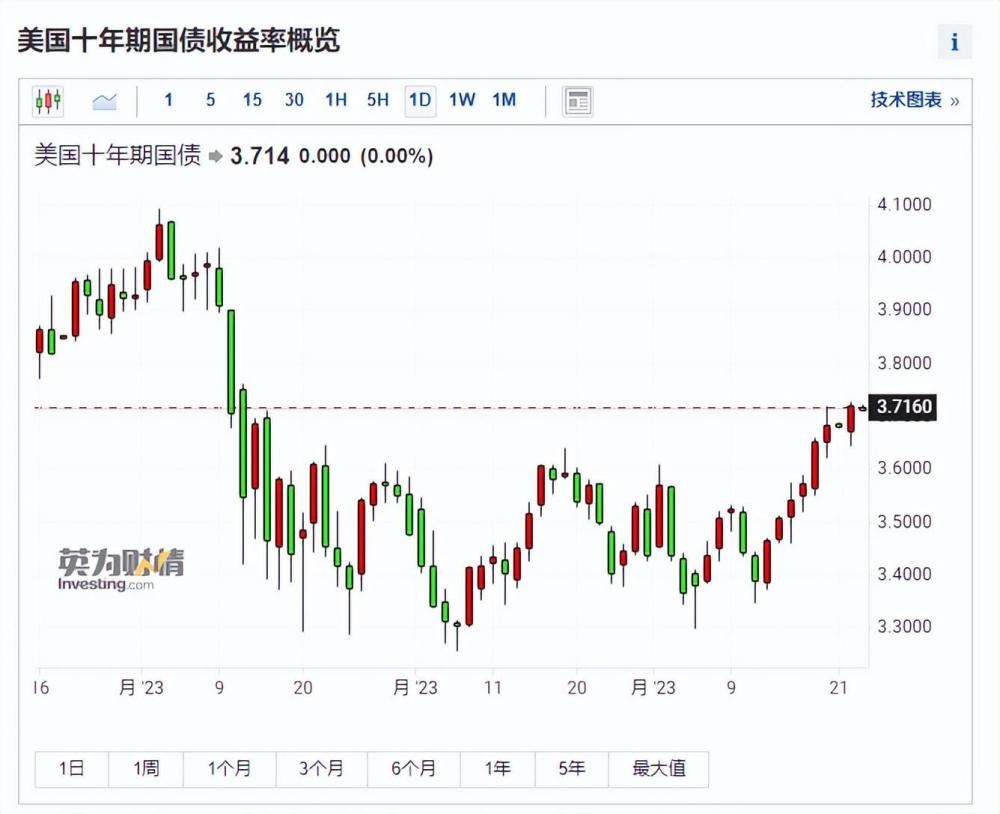This screenshot has width=1000, height=814.
Task: Select the 1M monthly interval
Action: coord(504,100)
